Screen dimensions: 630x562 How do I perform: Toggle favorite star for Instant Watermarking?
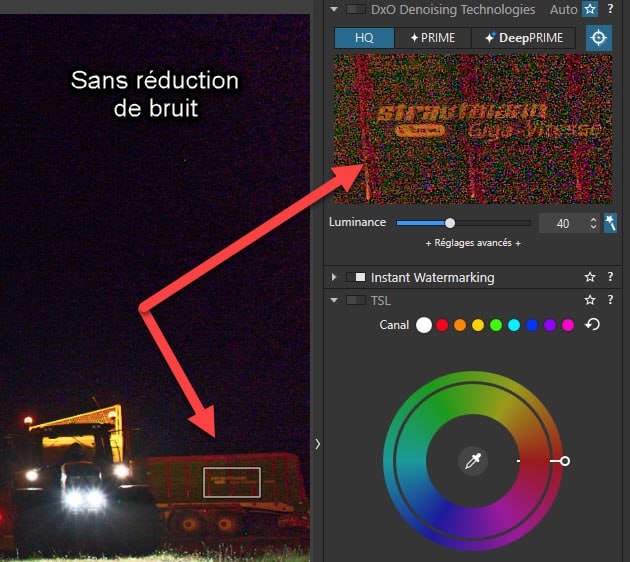point(590,277)
